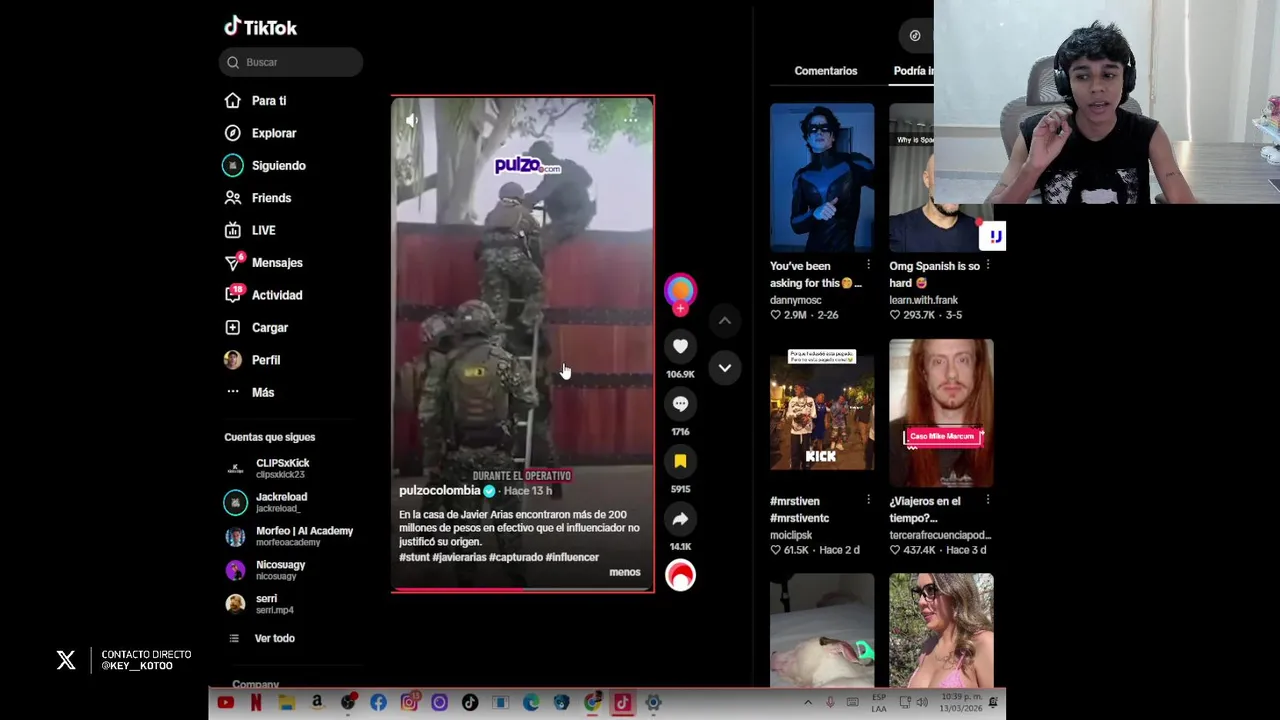Open File Explorer from the taskbar

pyautogui.click(x=287, y=703)
